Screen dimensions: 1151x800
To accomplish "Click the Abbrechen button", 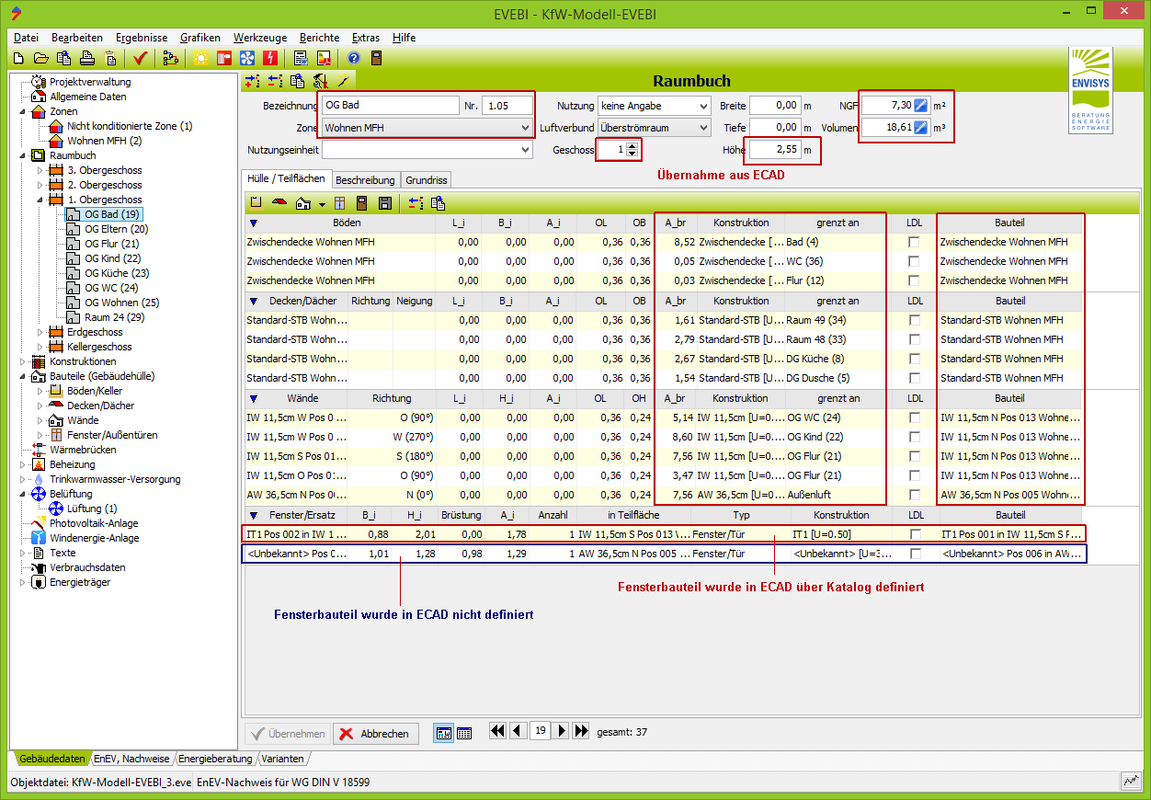I will (375, 734).
